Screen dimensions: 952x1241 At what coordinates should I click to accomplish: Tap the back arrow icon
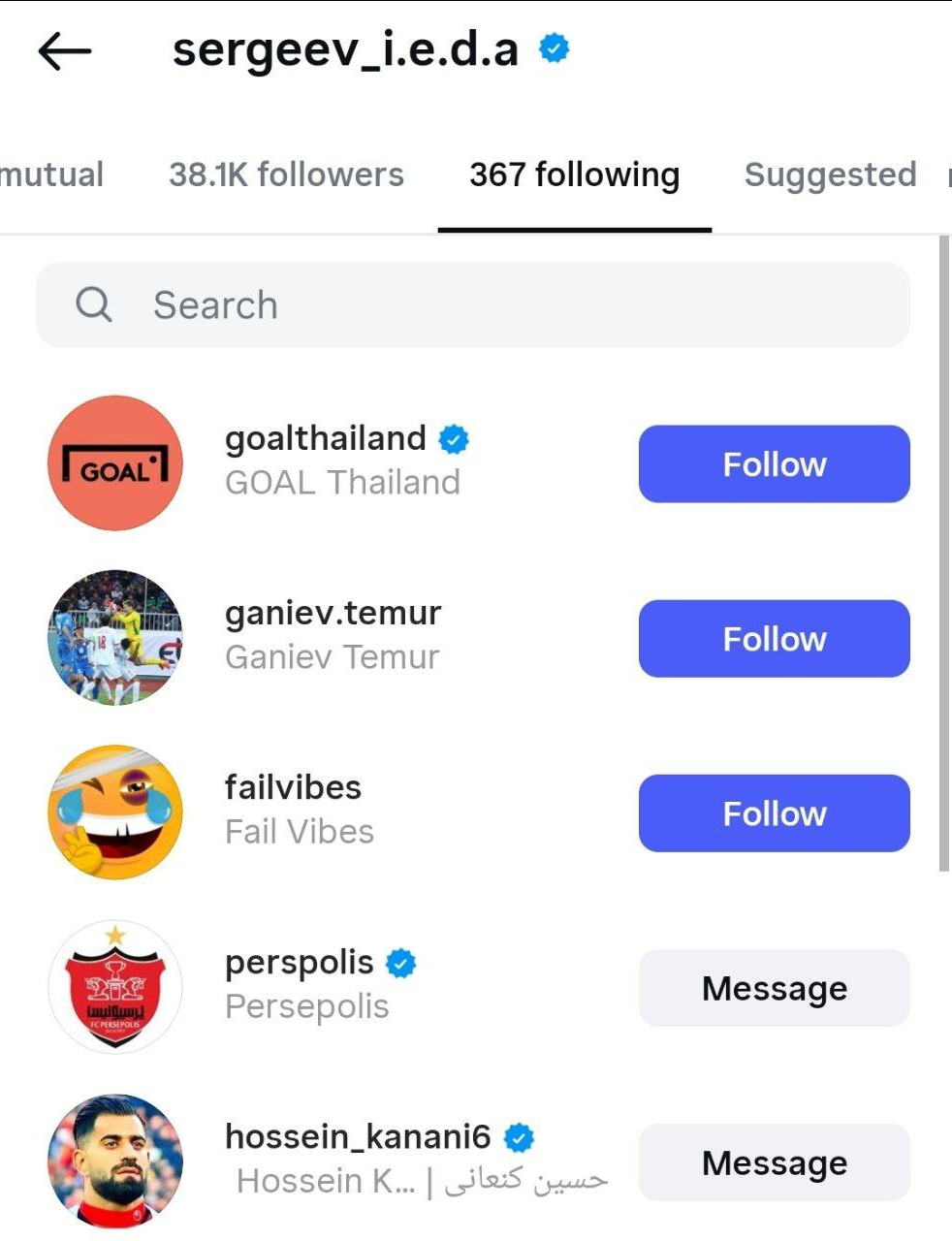pos(65,51)
